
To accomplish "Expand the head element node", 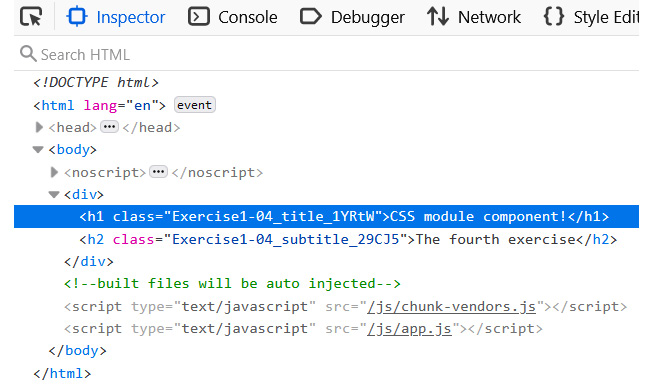I will (x=39, y=127).
